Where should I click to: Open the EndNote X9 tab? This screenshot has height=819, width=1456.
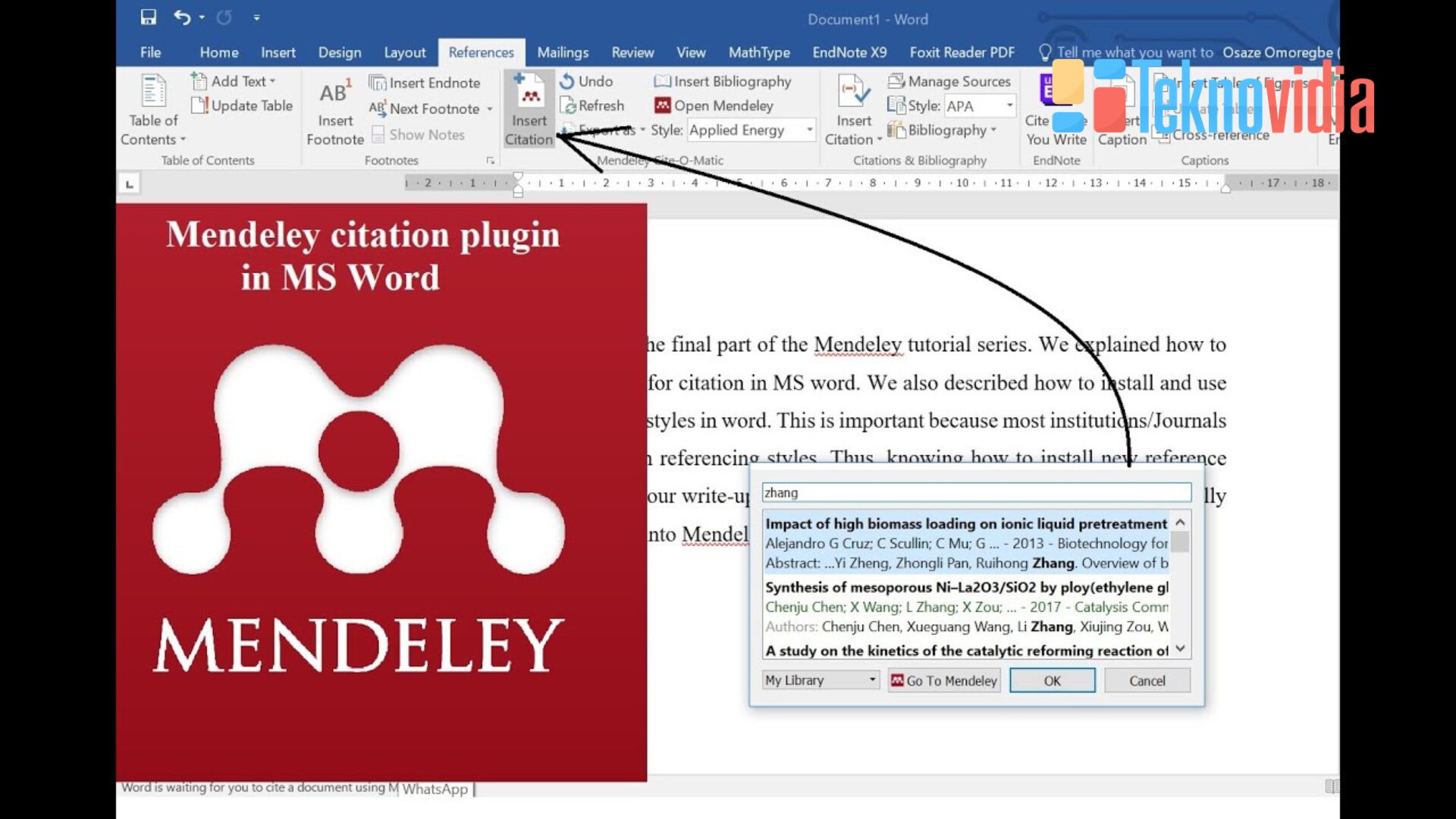[x=849, y=52]
